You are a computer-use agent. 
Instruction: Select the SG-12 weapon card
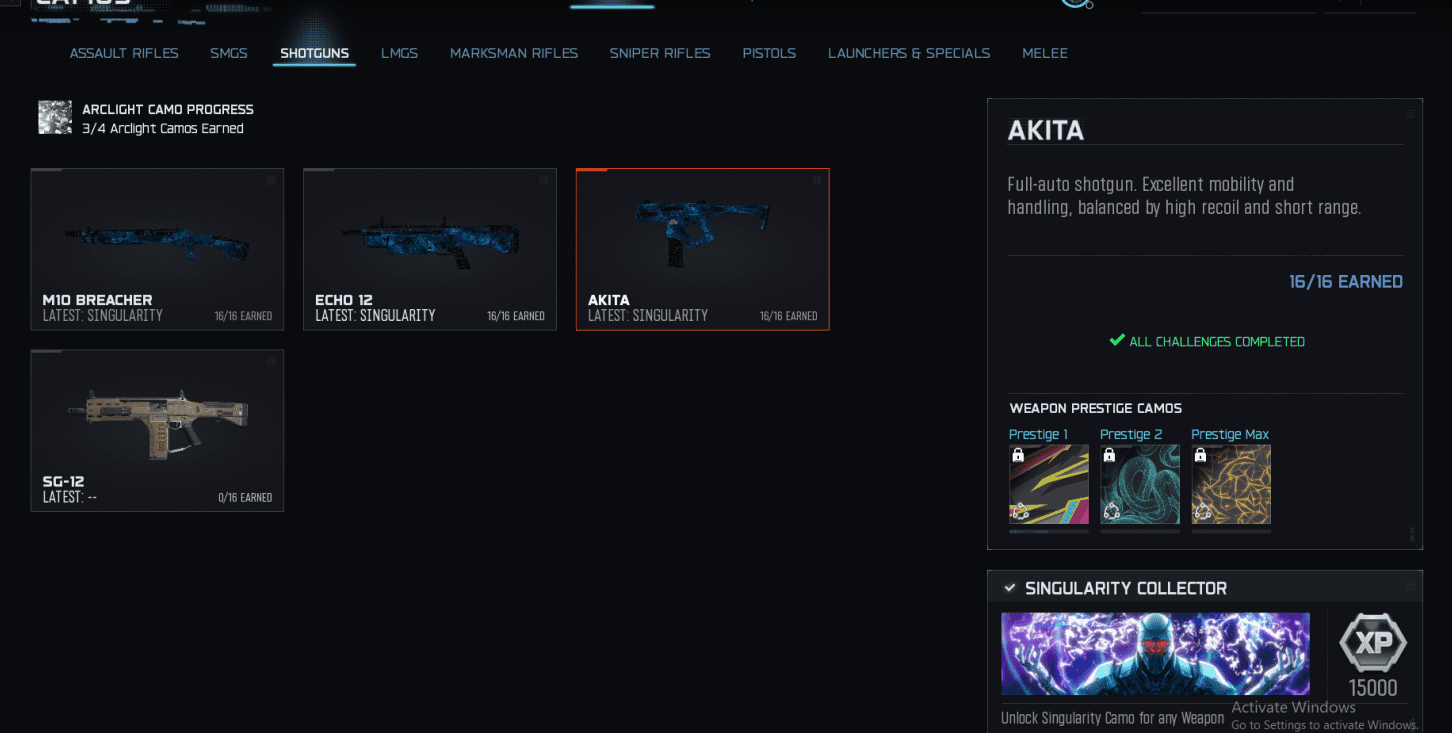coord(157,430)
